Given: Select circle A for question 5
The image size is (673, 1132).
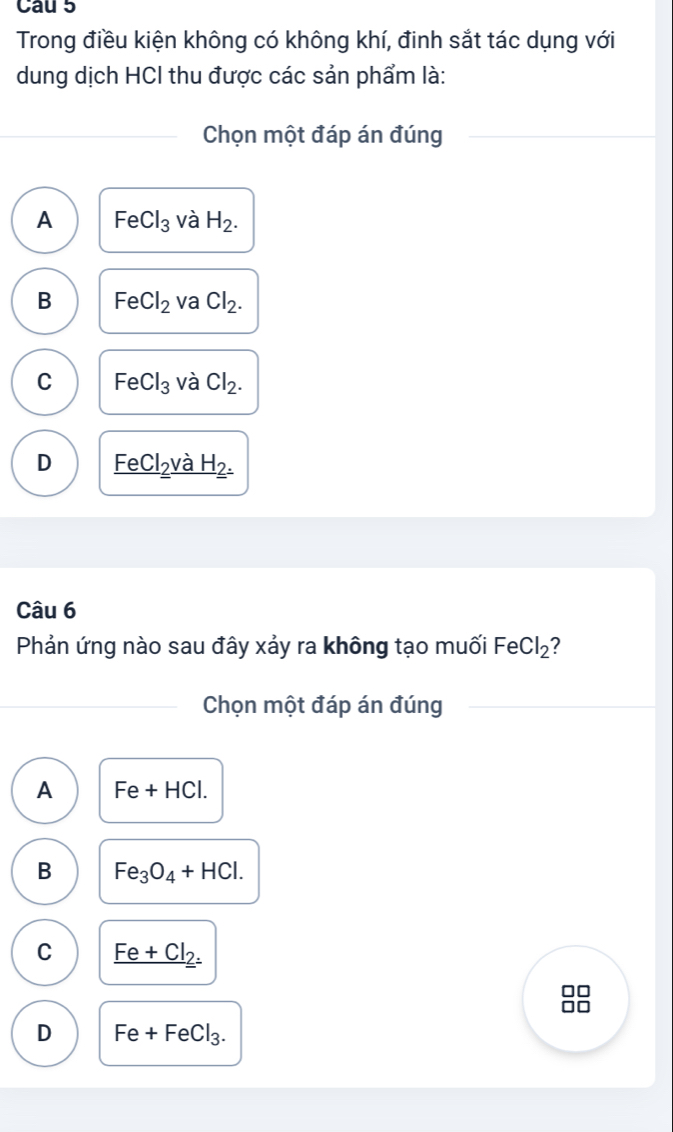Looking at the screenshot, I should point(44,220).
